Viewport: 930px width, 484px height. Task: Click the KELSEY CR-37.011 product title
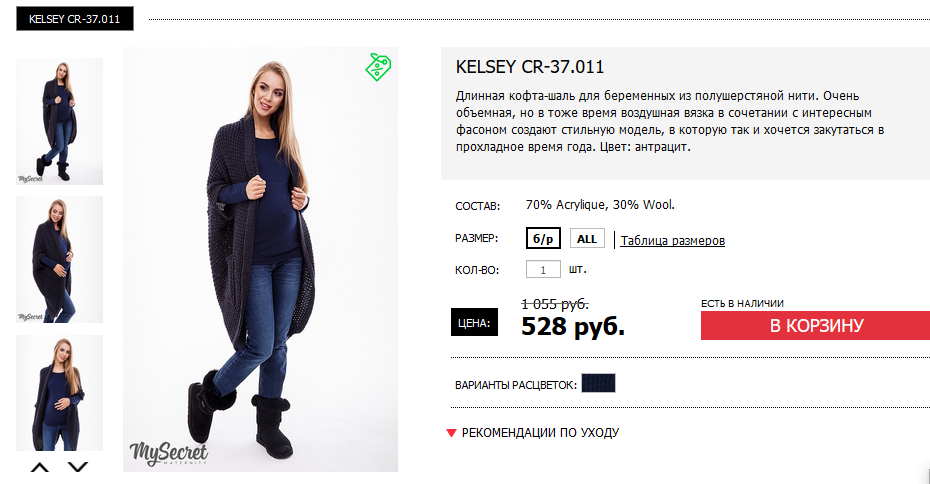530,66
